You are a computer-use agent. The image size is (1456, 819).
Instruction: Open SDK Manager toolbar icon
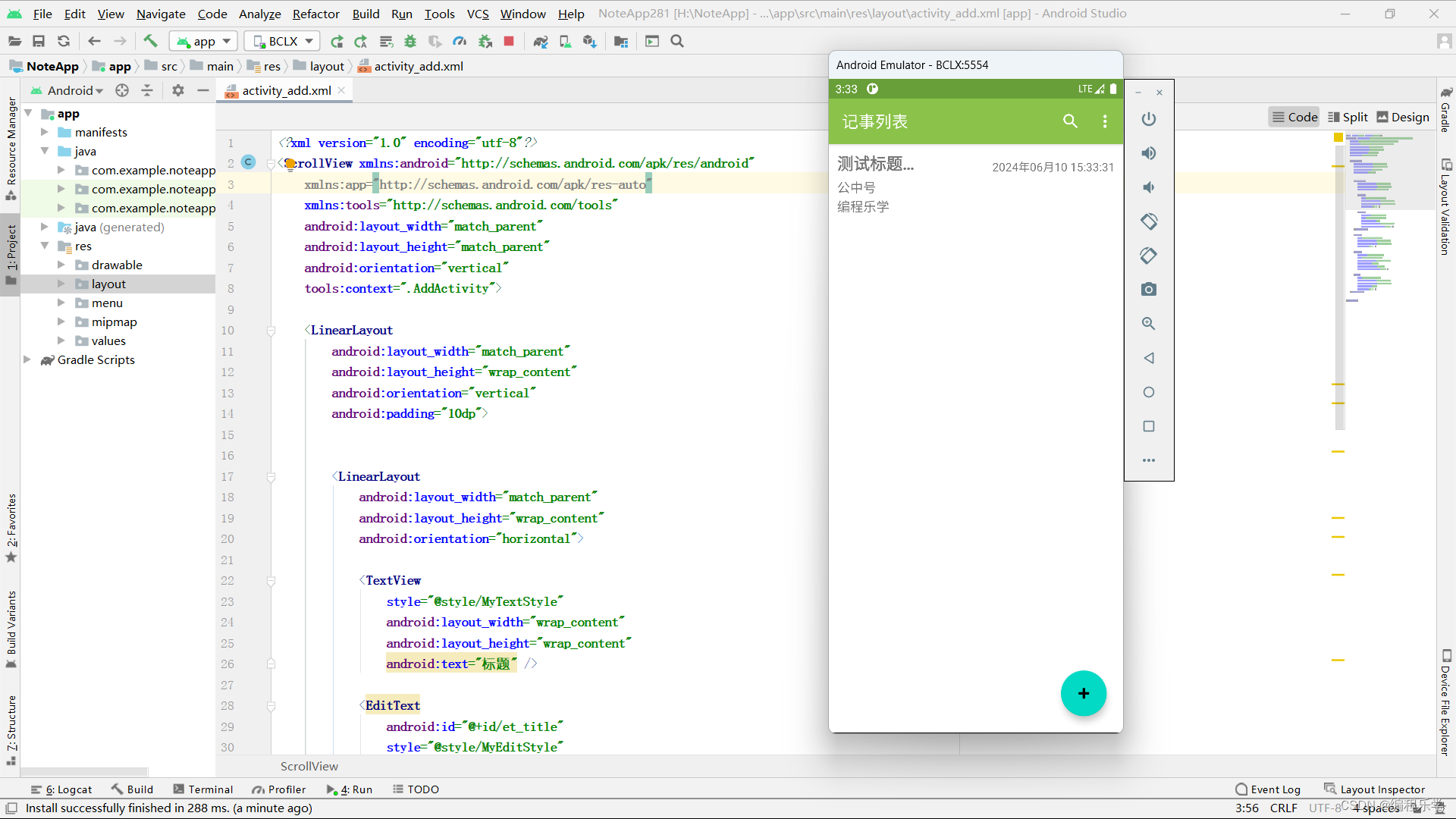click(590, 41)
